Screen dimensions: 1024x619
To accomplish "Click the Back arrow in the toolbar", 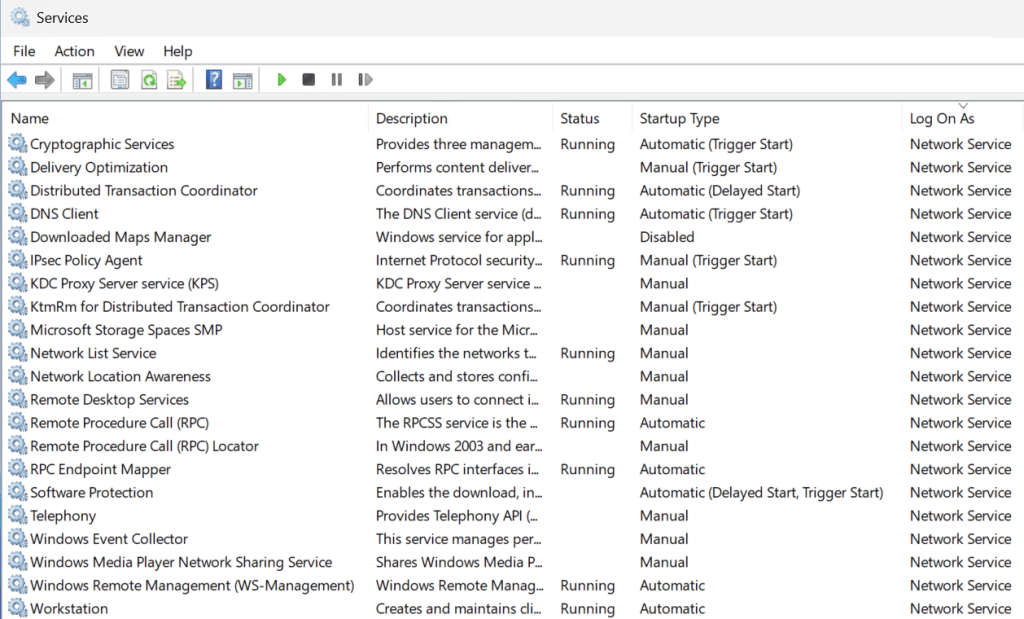I will [x=16, y=80].
